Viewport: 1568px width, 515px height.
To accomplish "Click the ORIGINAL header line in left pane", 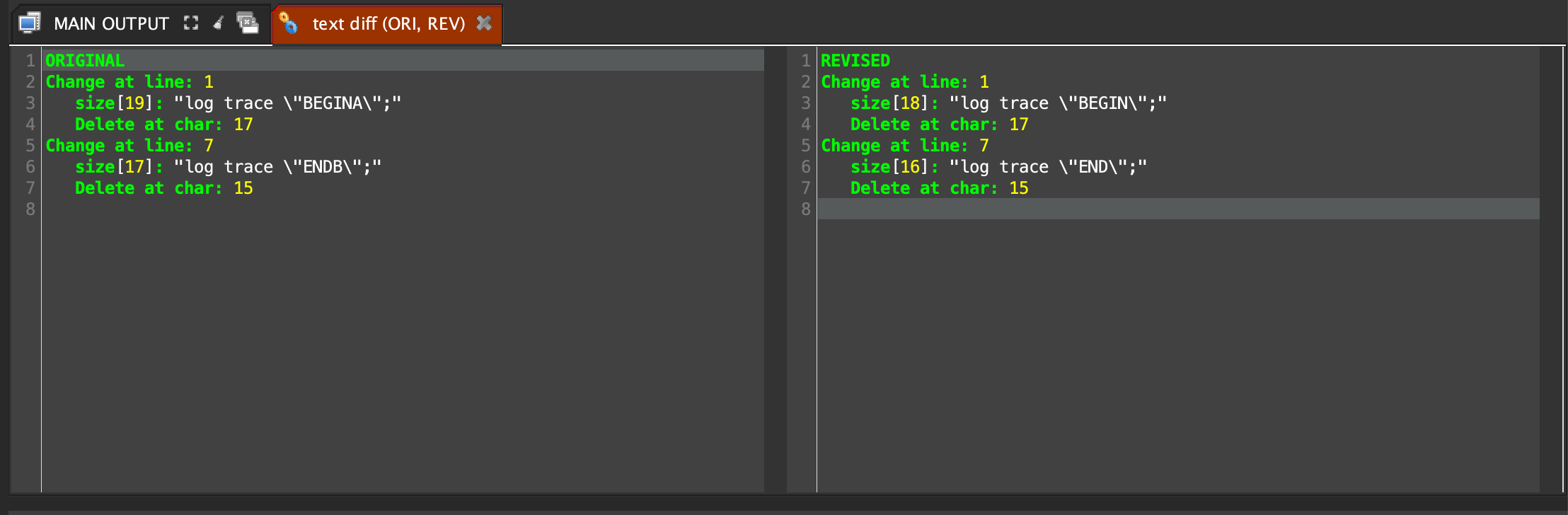I will (x=85, y=61).
